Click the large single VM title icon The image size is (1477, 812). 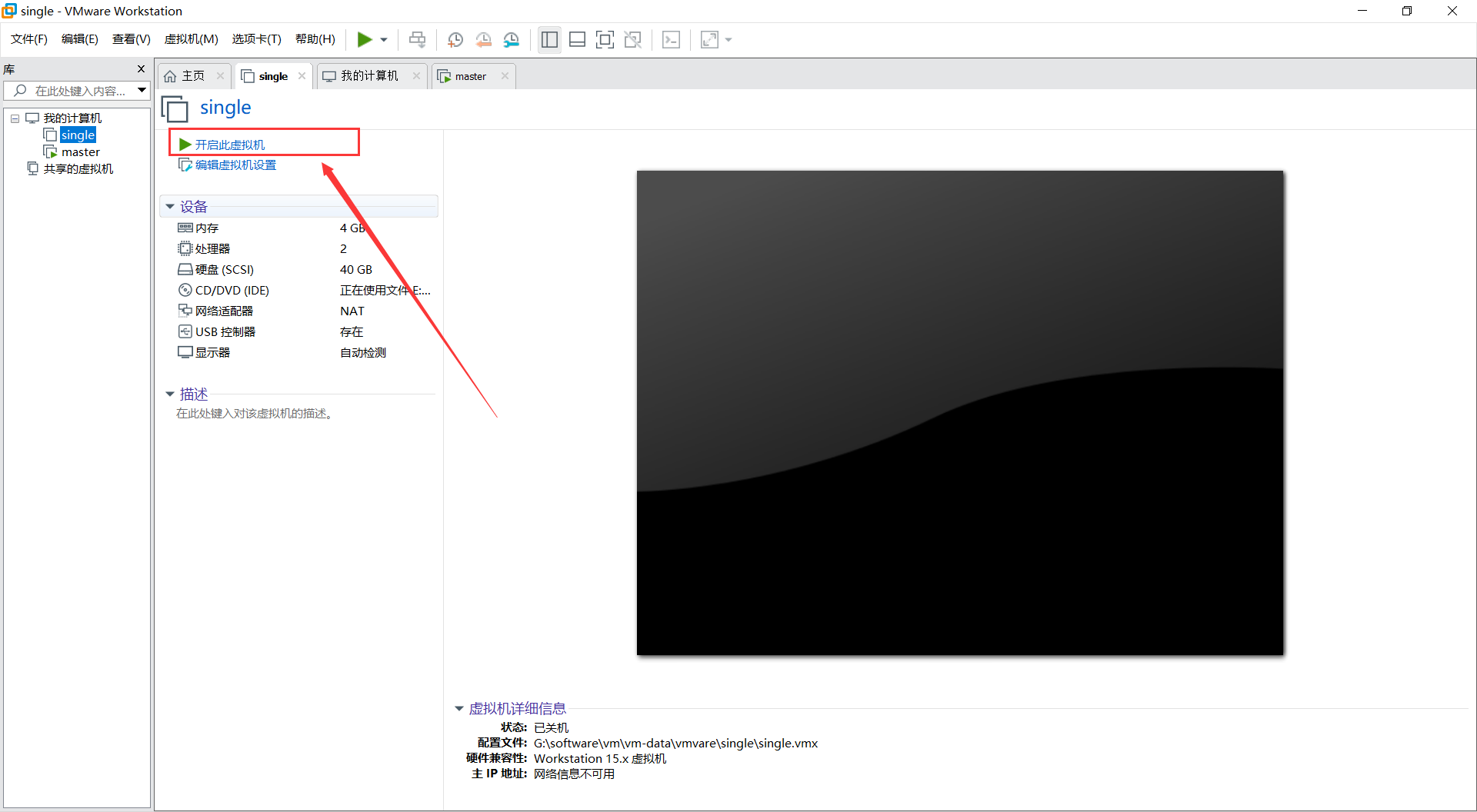[175, 108]
